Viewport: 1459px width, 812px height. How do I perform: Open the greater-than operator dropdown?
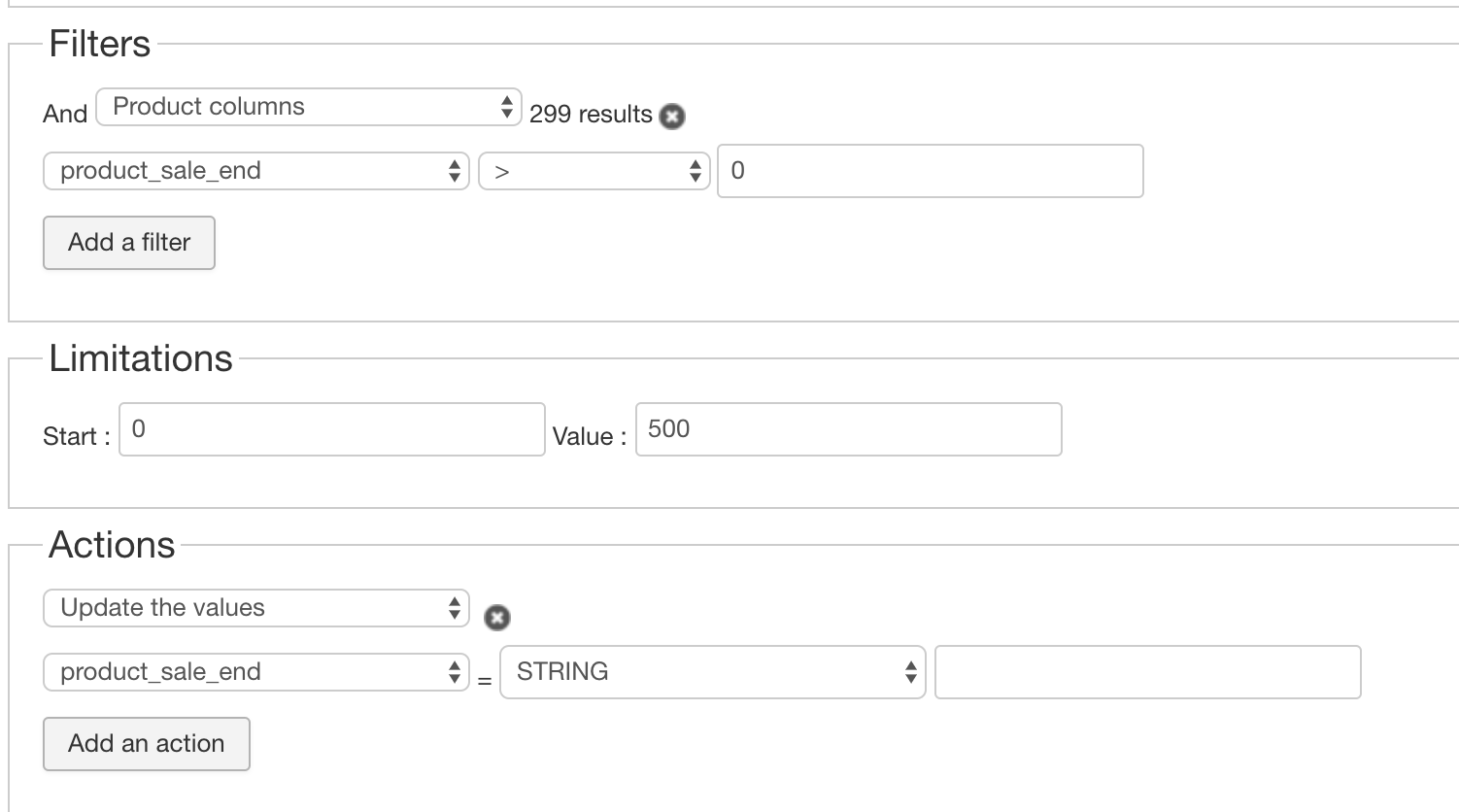click(594, 171)
